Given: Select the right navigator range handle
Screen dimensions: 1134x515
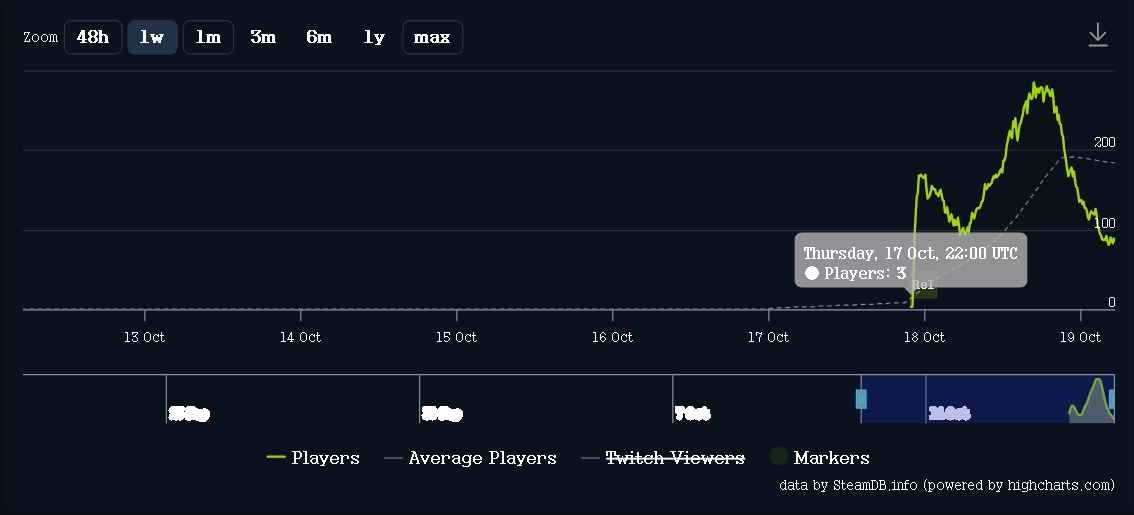Looking at the screenshot, I should pos(1112,399).
